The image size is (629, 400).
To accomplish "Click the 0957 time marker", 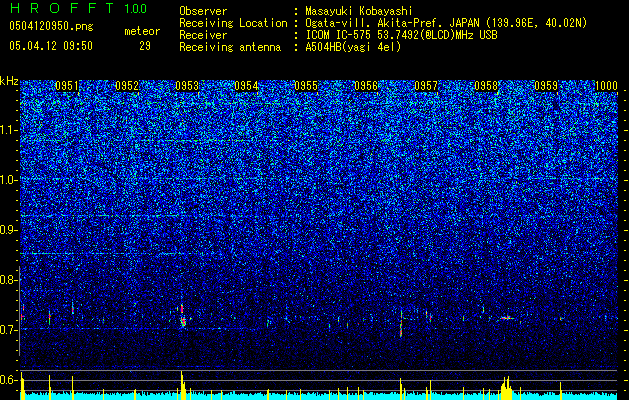I will 426,86.
